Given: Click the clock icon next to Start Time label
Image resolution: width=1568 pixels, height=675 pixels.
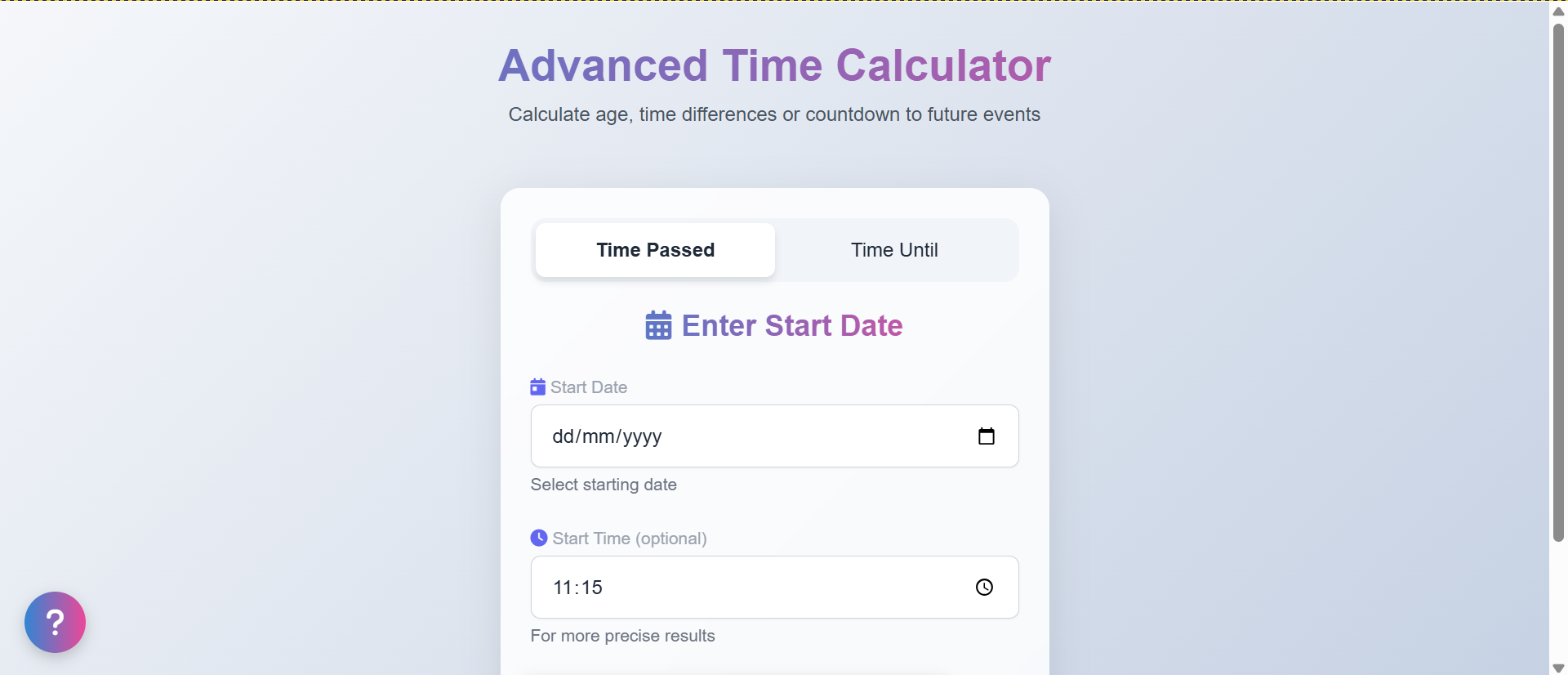Looking at the screenshot, I should pyautogui.click(x=539, y=538).
